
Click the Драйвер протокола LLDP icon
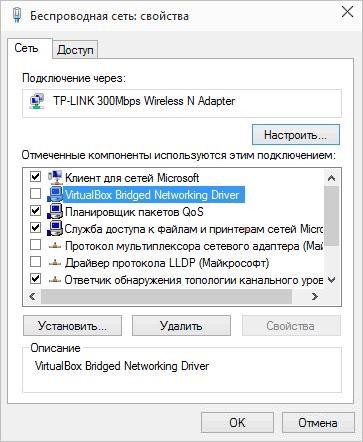[55, 263]
